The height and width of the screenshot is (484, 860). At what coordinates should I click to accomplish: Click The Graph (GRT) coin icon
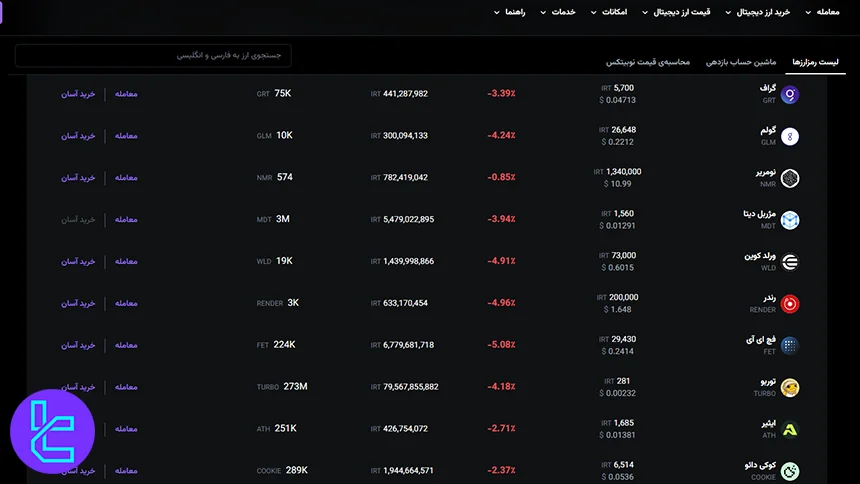790,94
